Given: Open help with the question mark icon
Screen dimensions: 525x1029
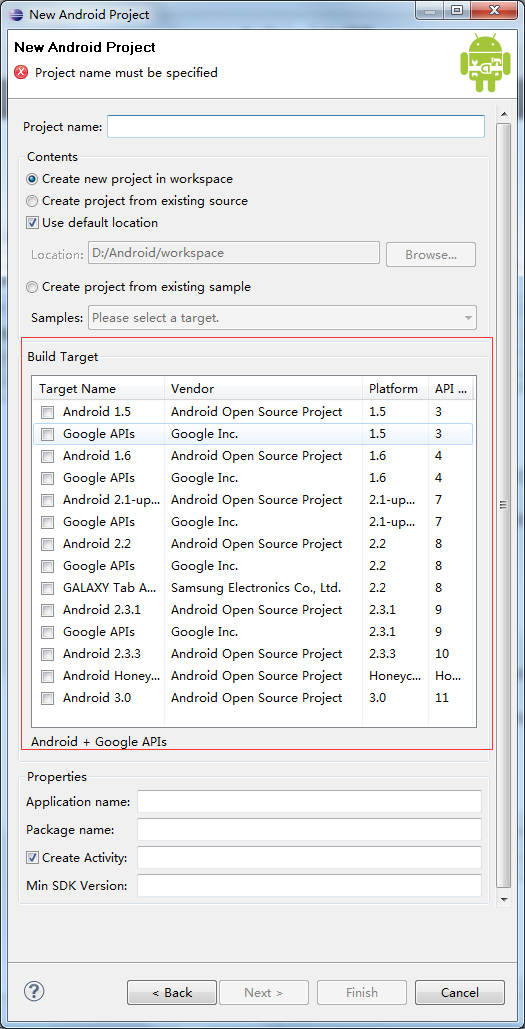Looking at the screenshot, I should [x=33, y=990].
